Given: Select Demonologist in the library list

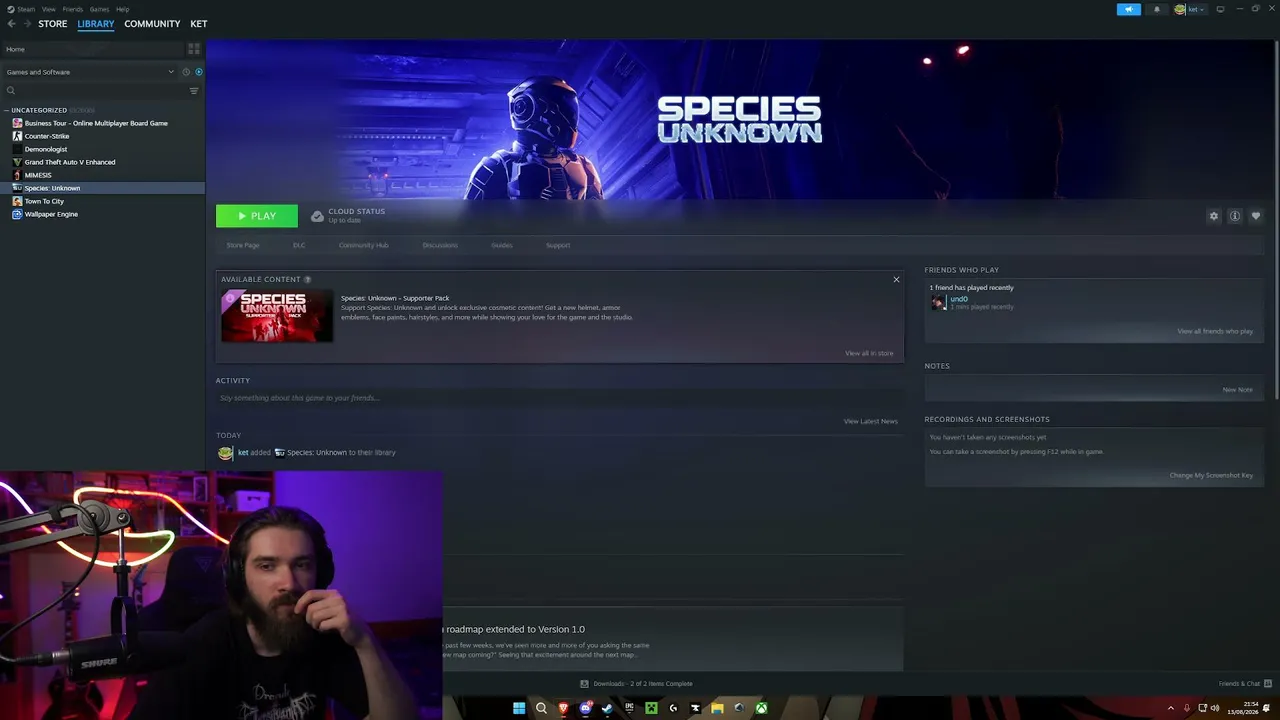Looking at the screenshot, I should pos(46,149).
